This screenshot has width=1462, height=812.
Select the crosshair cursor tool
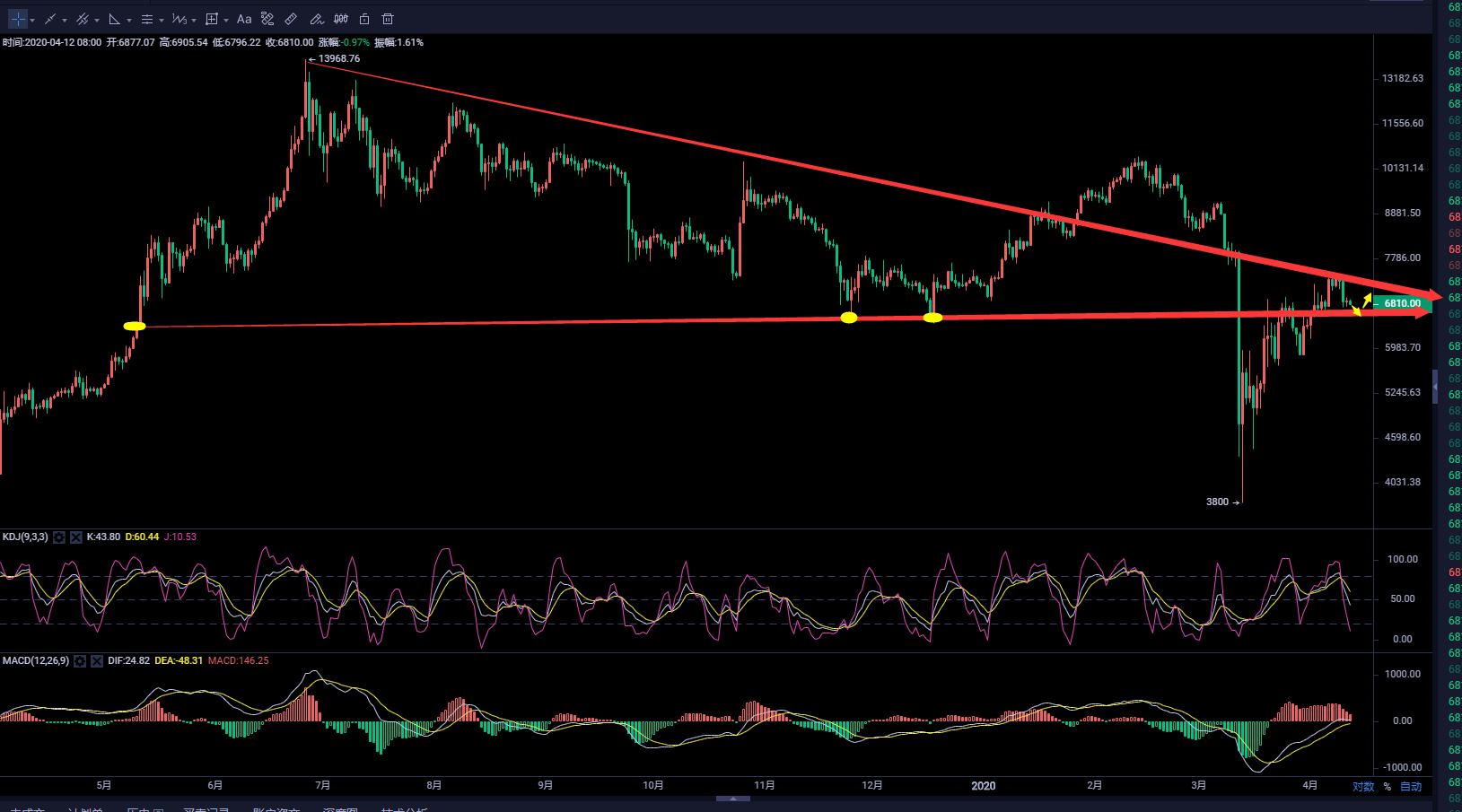[18, 19]
